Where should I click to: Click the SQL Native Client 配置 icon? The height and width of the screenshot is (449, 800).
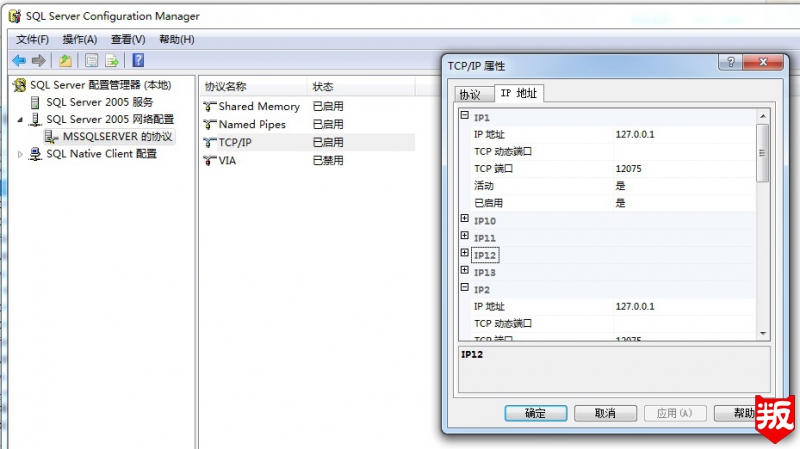click(35, 154)
